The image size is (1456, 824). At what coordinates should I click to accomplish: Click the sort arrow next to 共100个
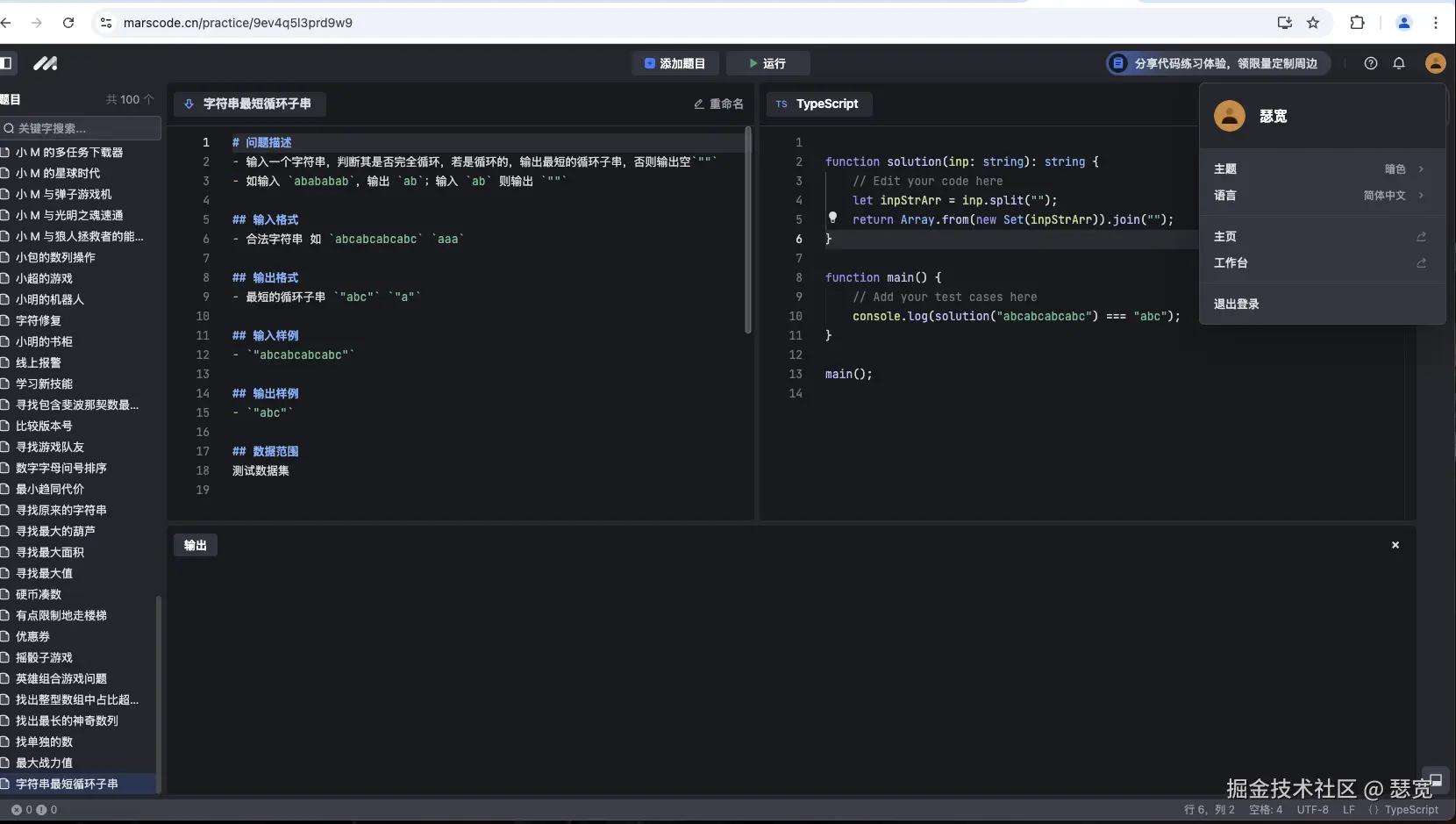click(150, 99)
